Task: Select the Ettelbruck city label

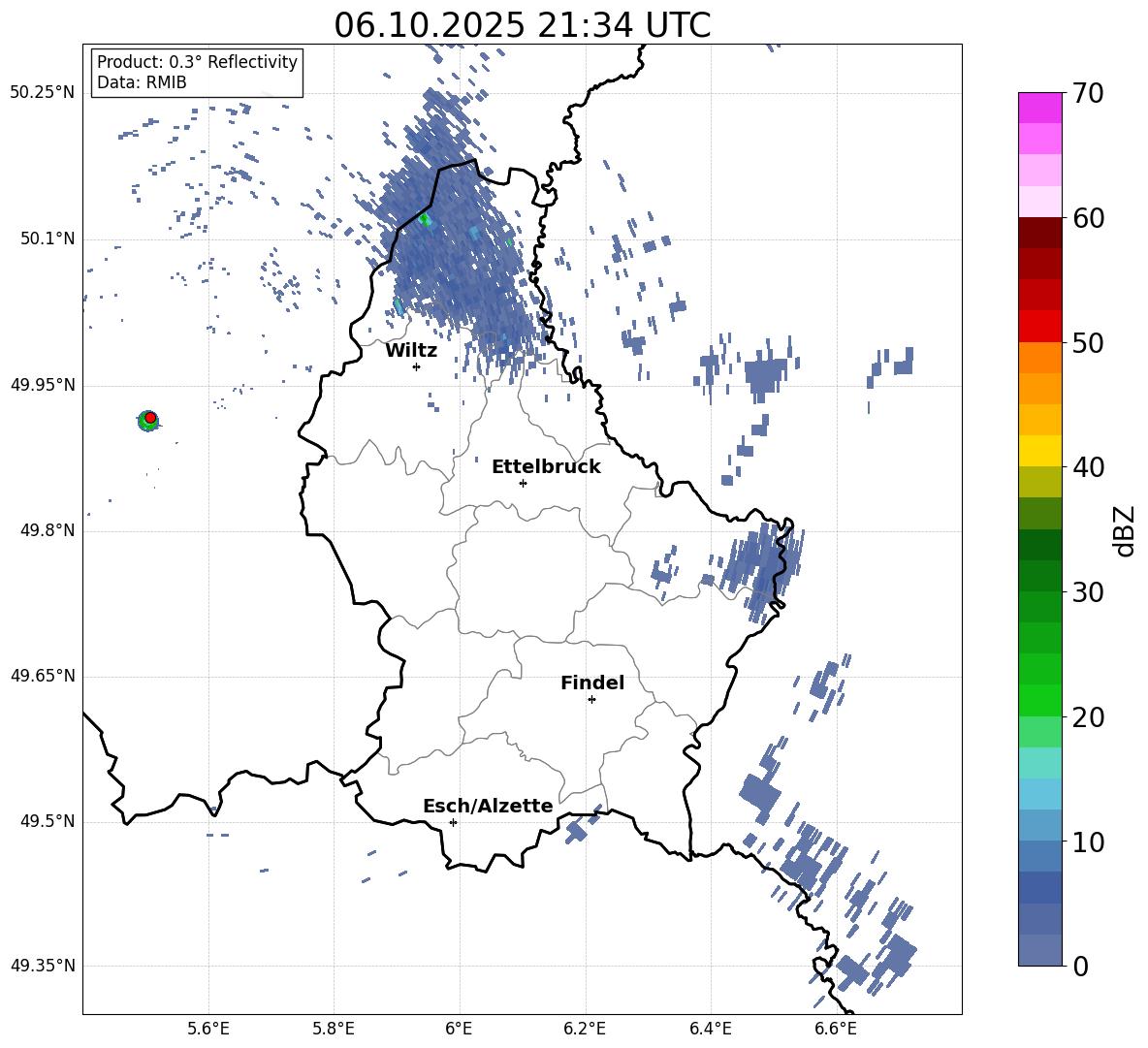Action: [546, 467]
